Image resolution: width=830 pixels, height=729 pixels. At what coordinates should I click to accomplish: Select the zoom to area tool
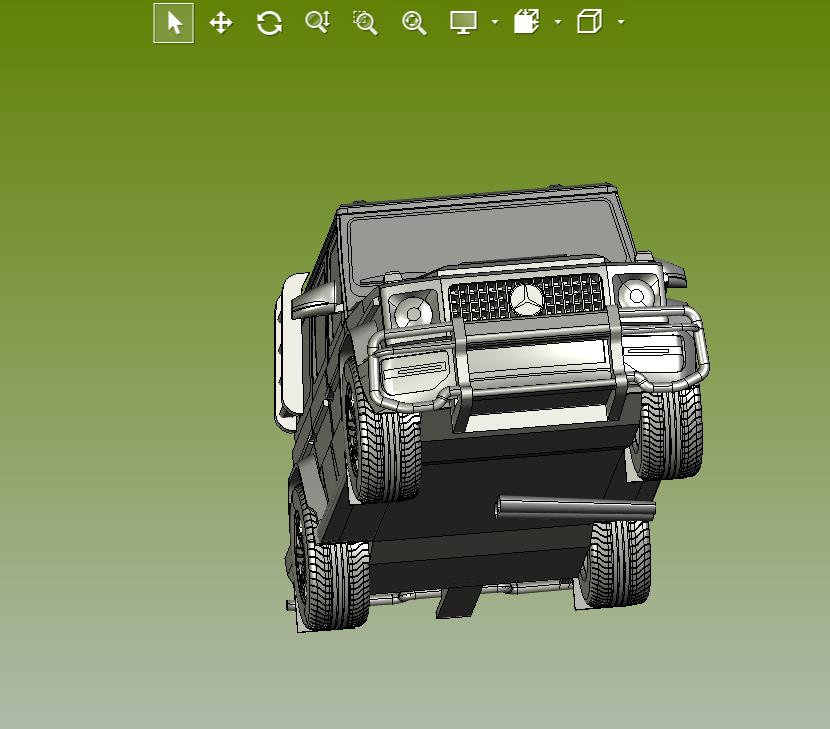pos(365,23)
